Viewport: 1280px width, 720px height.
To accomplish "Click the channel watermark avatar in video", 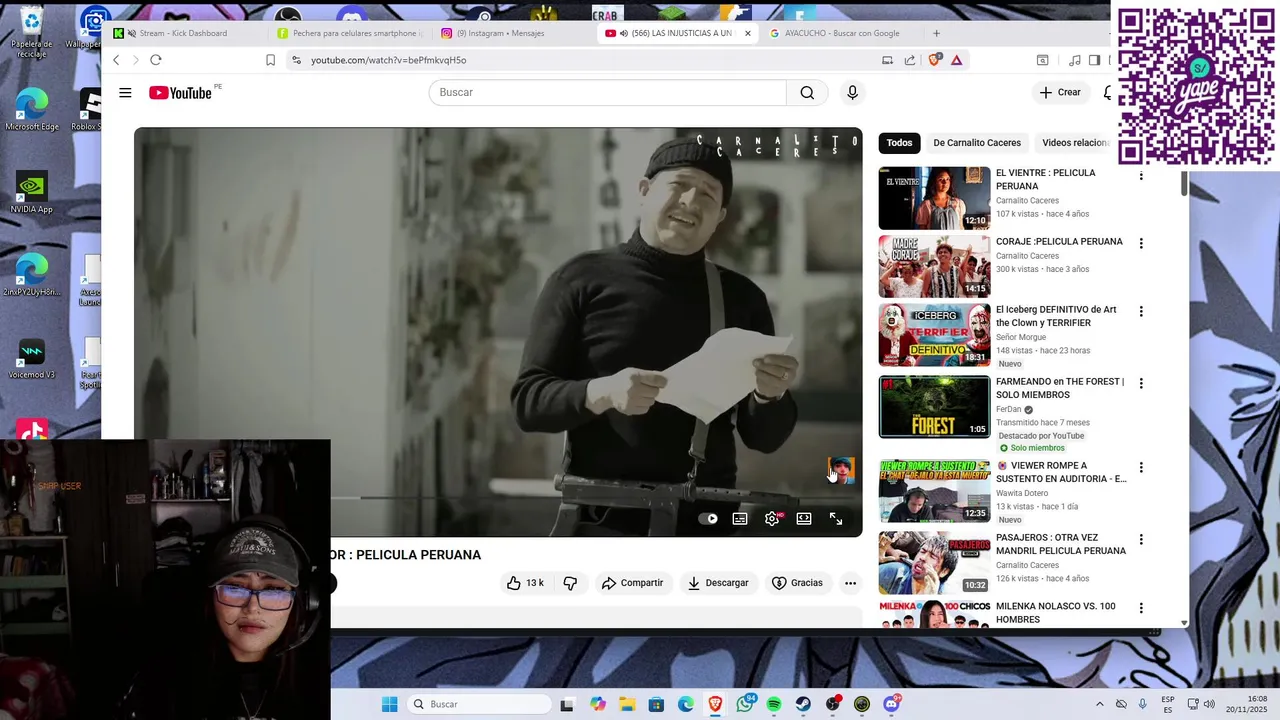I will pyautogui.click(x=842, y=470).
